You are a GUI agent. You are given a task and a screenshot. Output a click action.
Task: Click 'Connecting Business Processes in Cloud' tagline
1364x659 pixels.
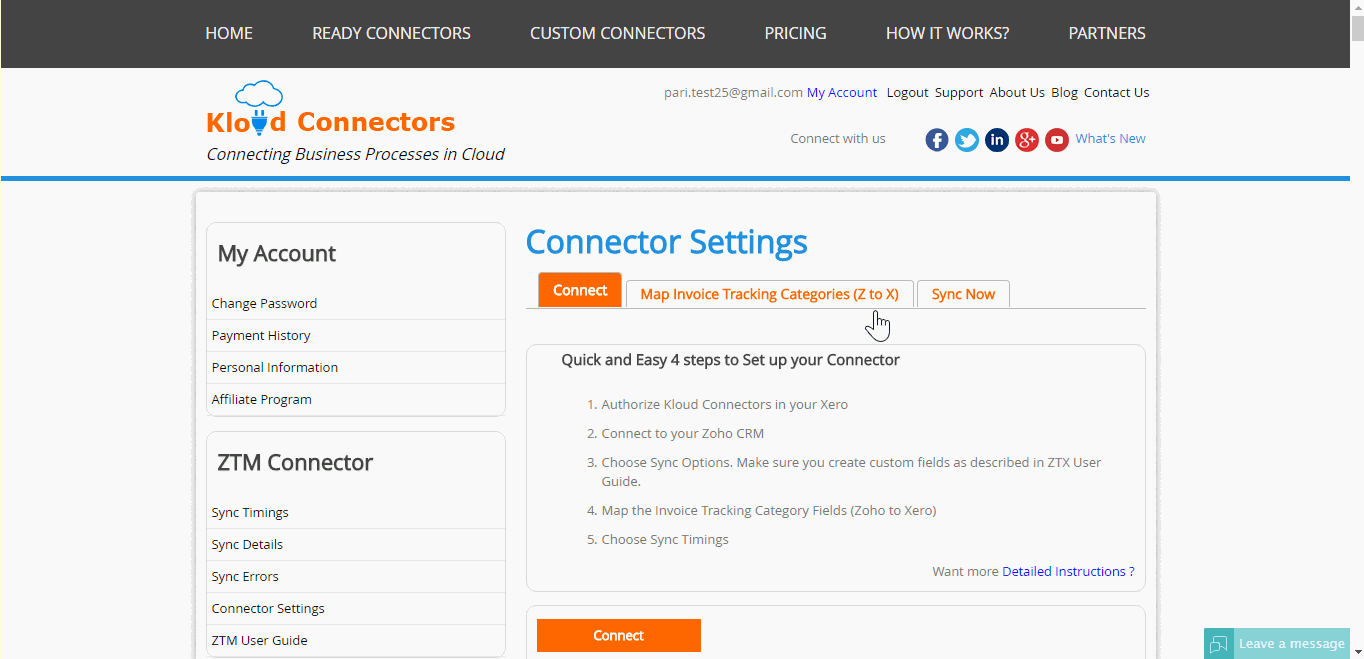tap(355, 154)
